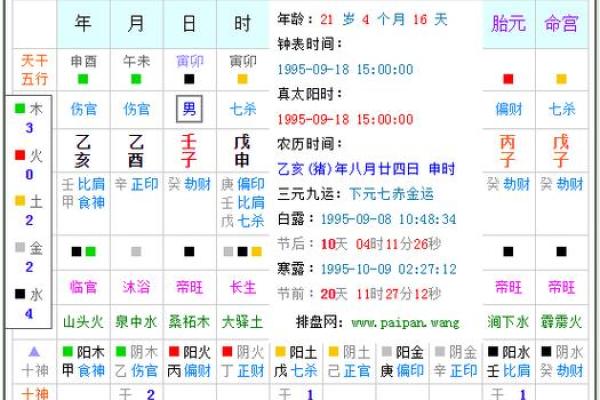The width and height of the screenshot is (600, 400).
Task: Click 伤官 in the month column
Action: pyautogui.click(x=137, y=109)
